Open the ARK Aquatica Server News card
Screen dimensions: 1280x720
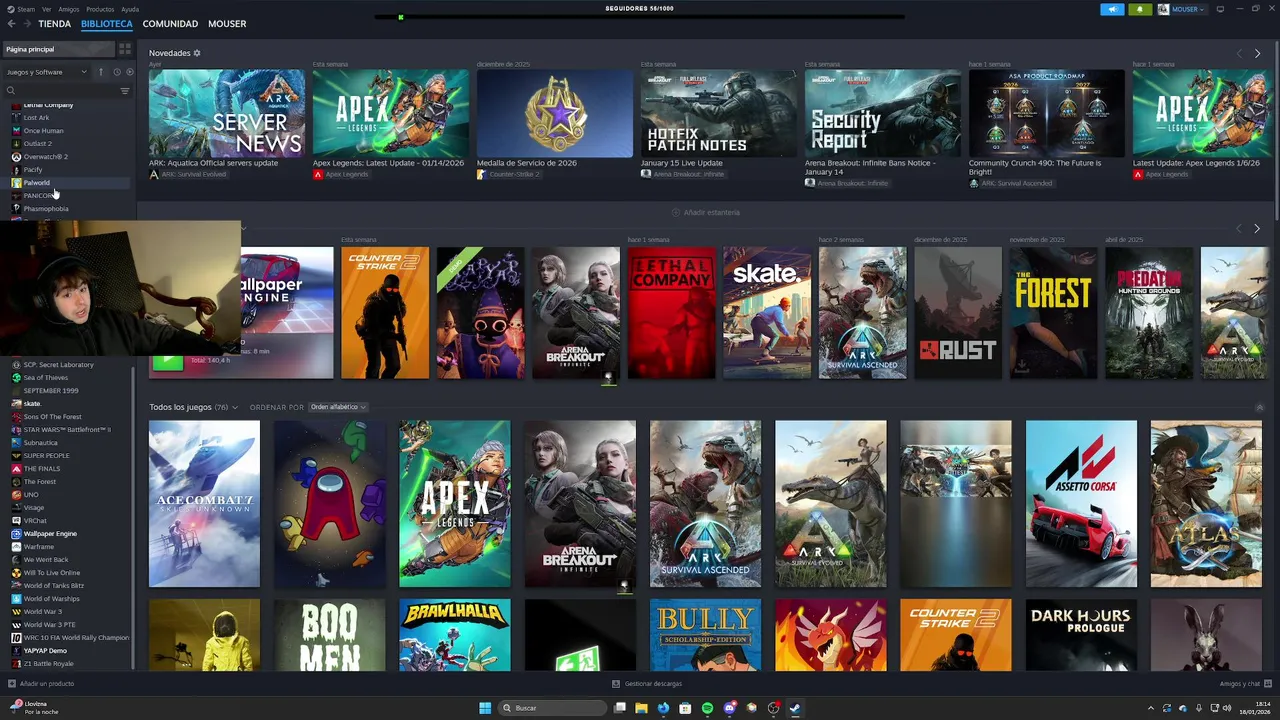tap(227, 113)
